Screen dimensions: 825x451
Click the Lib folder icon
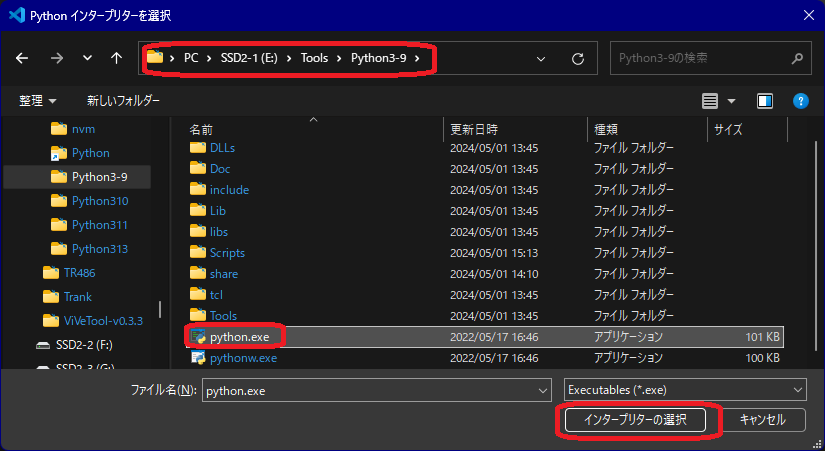(x=198, y=211)
